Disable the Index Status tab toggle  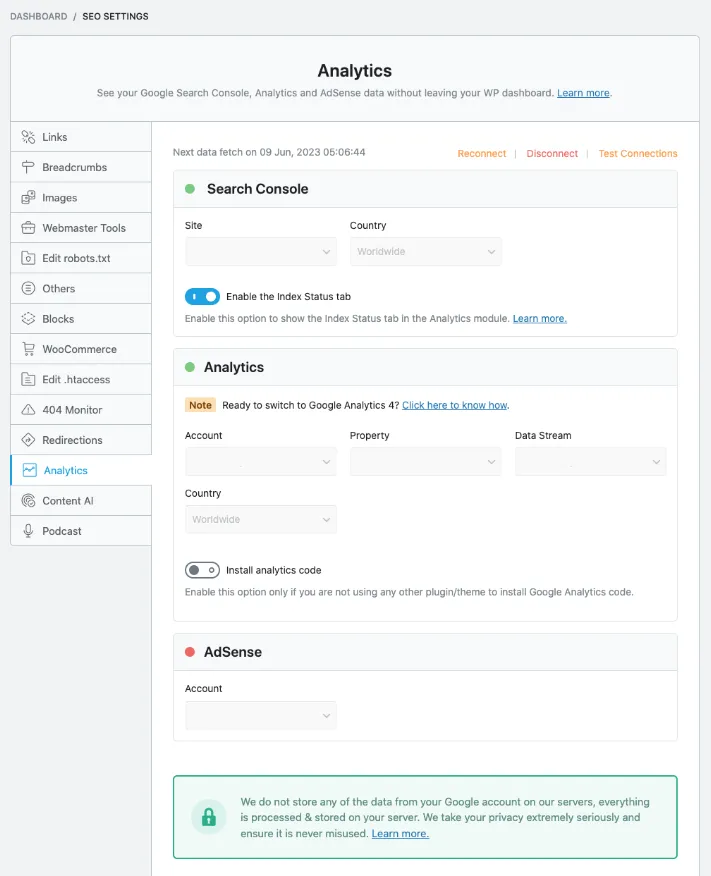[x=202, y=296]
